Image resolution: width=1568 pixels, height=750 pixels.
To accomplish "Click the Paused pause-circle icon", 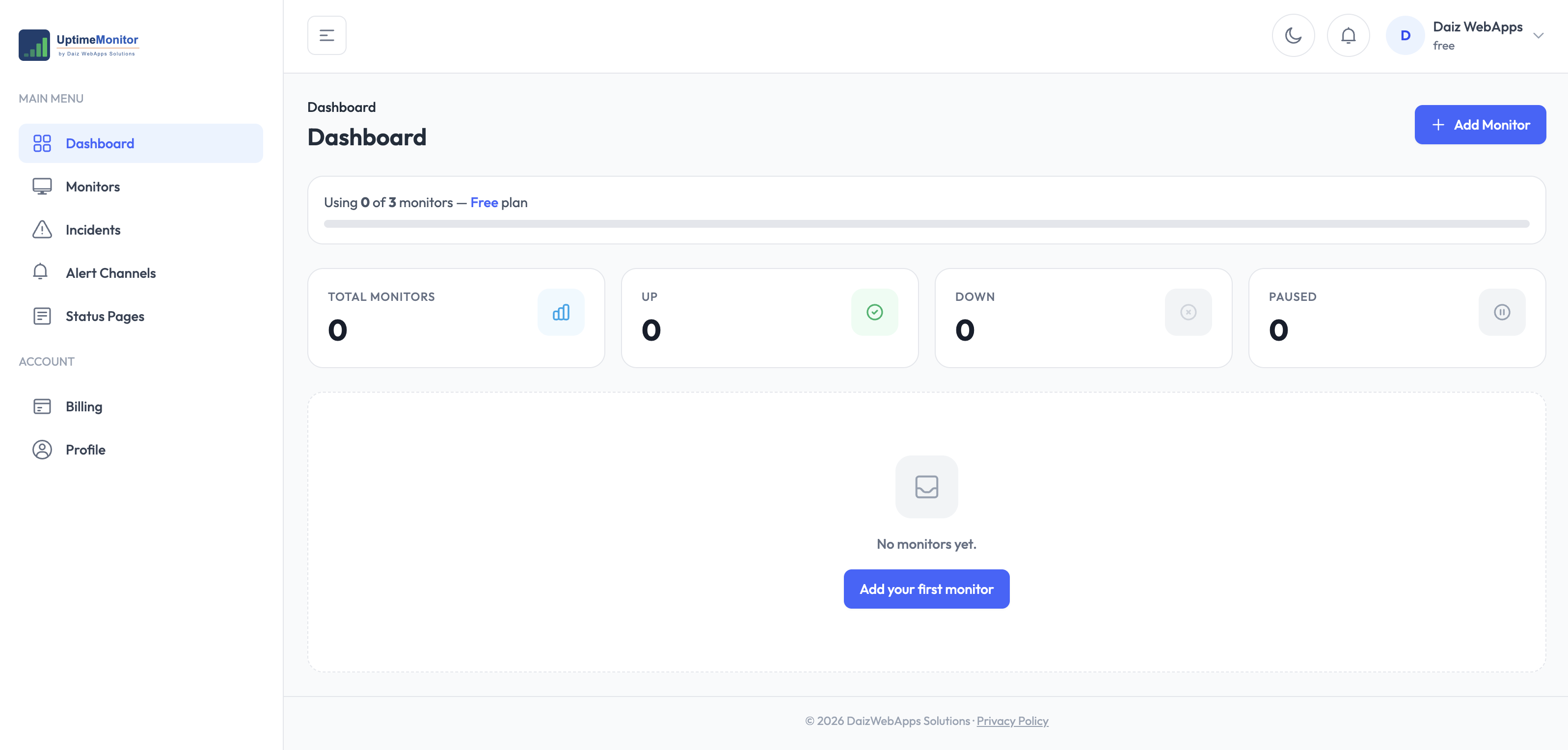I will (1502, 312).
